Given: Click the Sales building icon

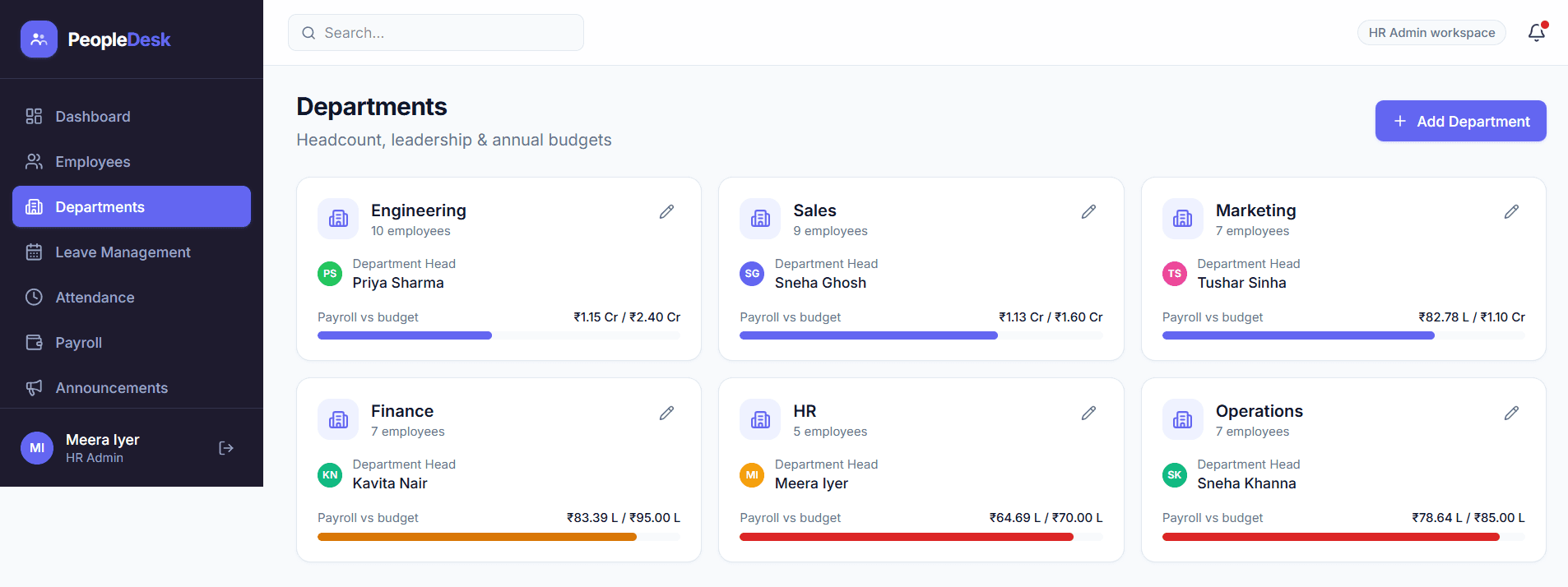Looking at the screenshot, I should pos(760,219).
